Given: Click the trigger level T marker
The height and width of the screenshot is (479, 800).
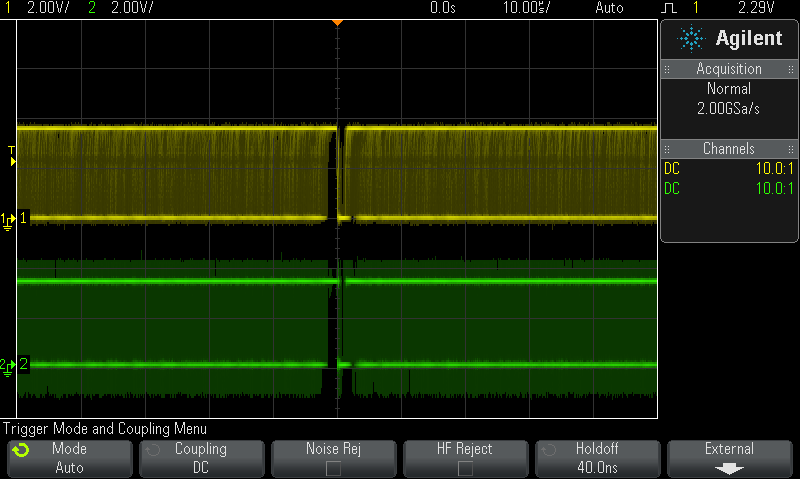Looking at the screenshot, I should [x=11, y=153].
